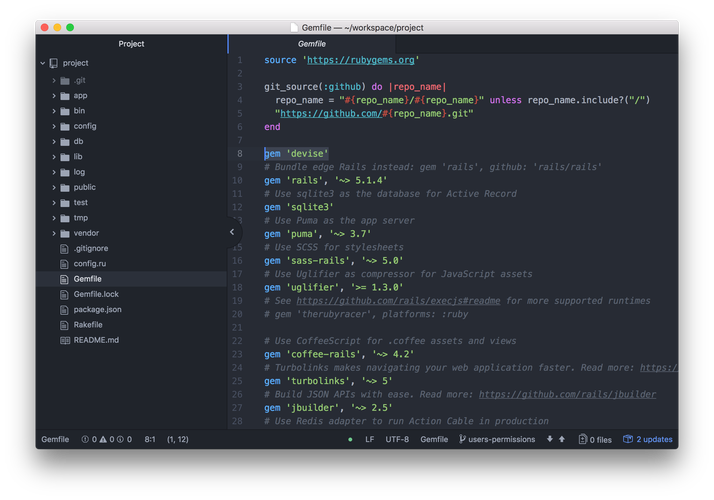Expand the app folder
The width and height of the screenshot is (714, 500).
coord(54,95)
